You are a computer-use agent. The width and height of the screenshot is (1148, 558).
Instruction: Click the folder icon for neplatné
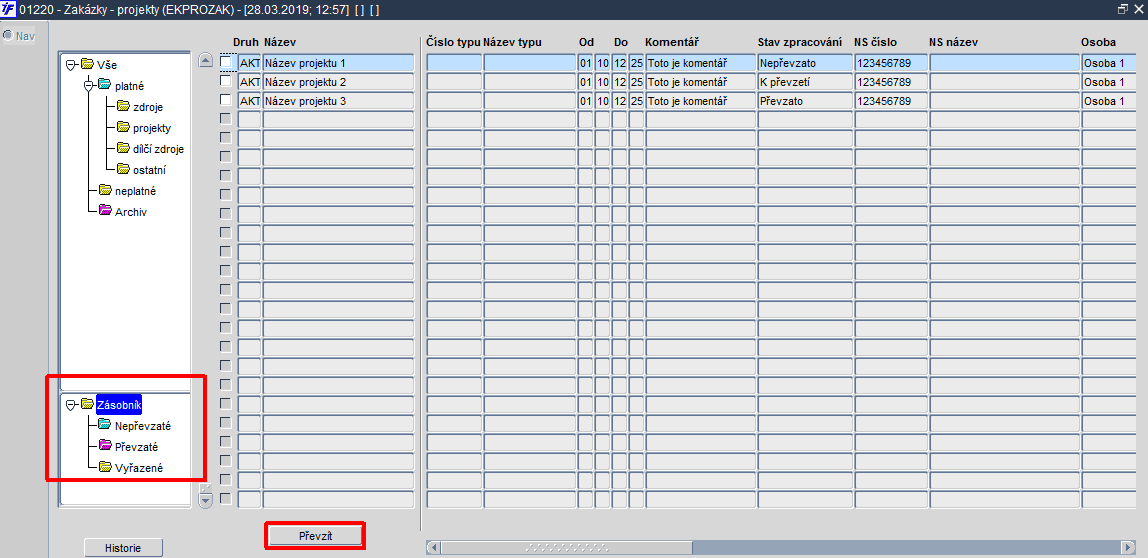pyautogui.click(x=105, y=190)
